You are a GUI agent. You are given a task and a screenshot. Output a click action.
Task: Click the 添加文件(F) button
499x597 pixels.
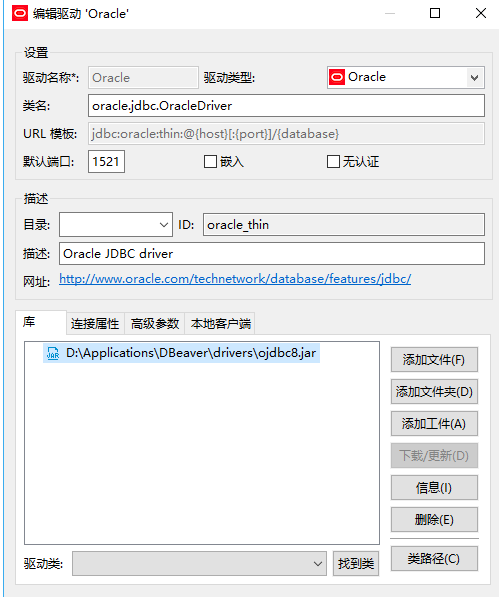click(434, 359)
